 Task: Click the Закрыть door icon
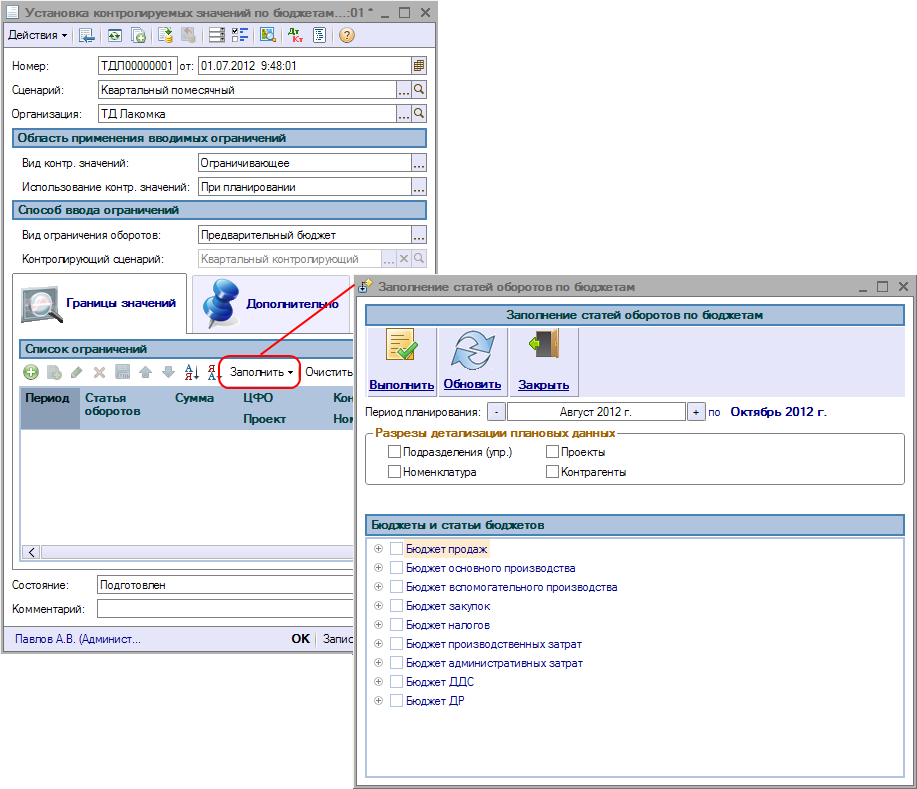point(543,359)
